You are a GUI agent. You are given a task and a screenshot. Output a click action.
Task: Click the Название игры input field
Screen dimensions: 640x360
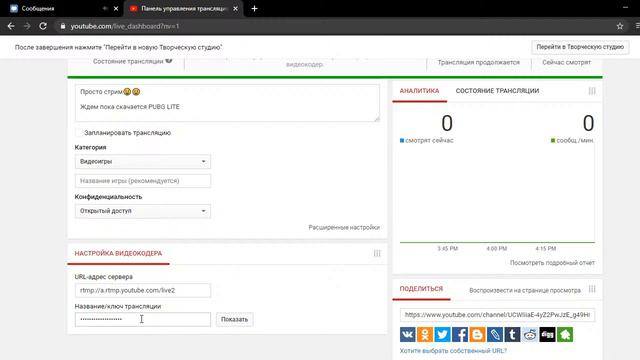[x=142, y=181]
